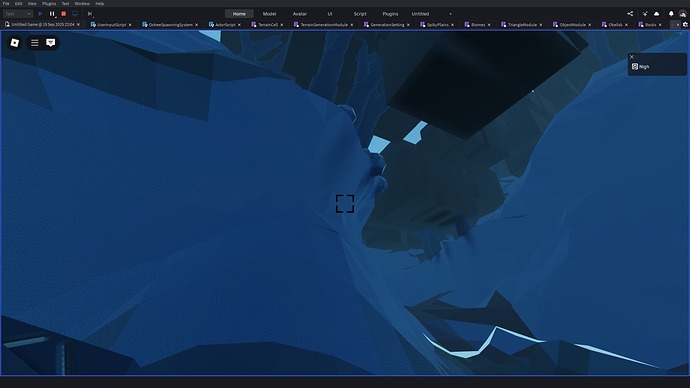The height and width of the screenshot is (388, 690).
Task: Close the TerrainCell tab
Action: pyautogui.click(x=282, y=25)
